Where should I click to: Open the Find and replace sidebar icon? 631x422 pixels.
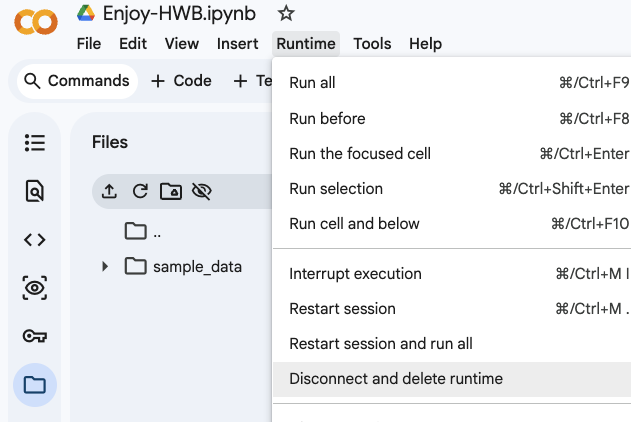point(35,191)
